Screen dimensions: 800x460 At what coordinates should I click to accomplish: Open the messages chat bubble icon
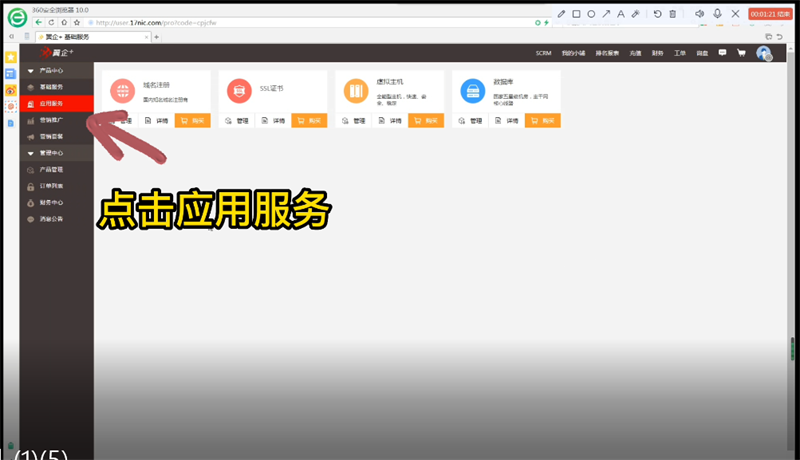point(722,53)
